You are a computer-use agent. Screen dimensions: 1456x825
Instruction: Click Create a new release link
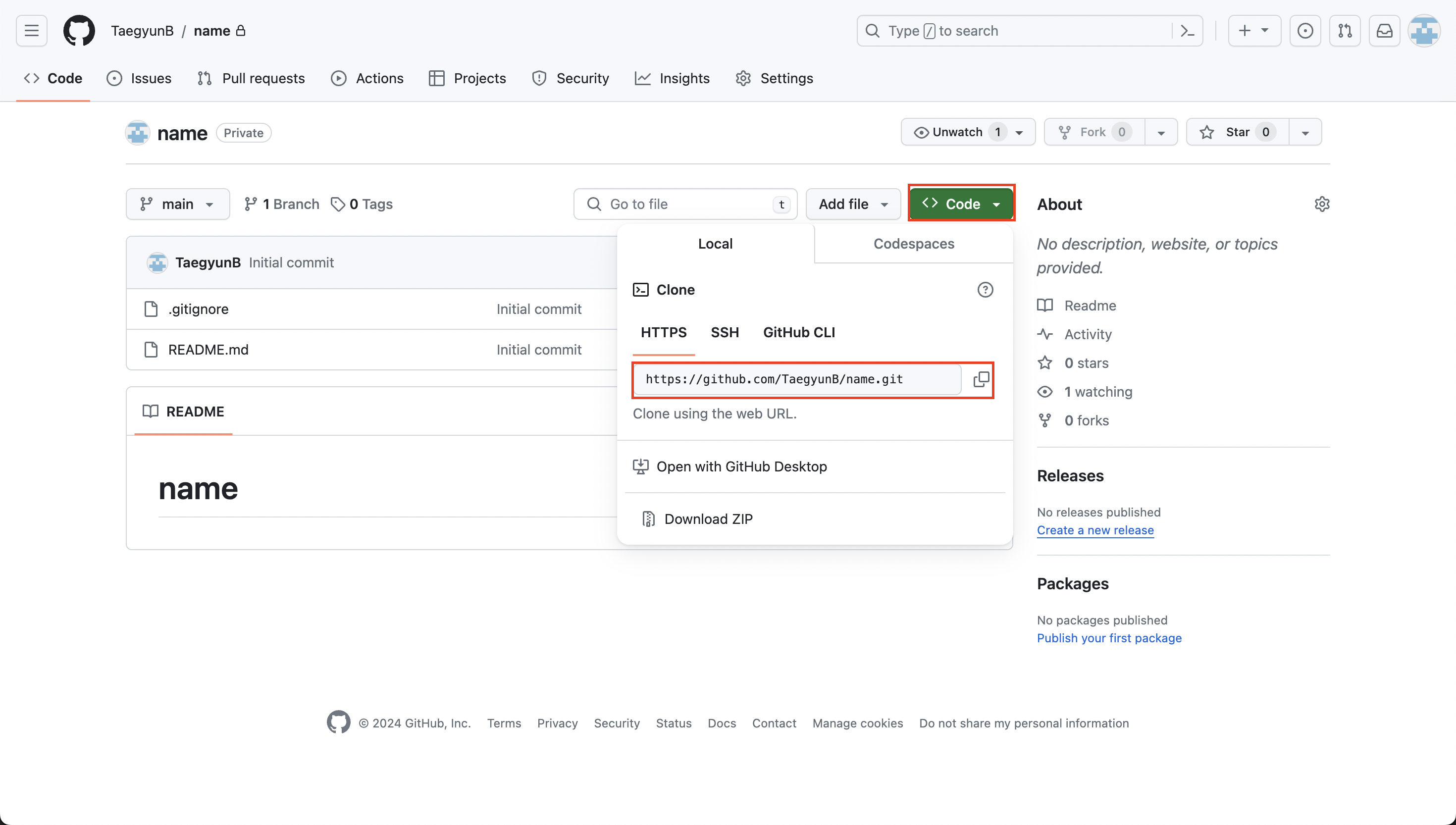click(1095, 530)
